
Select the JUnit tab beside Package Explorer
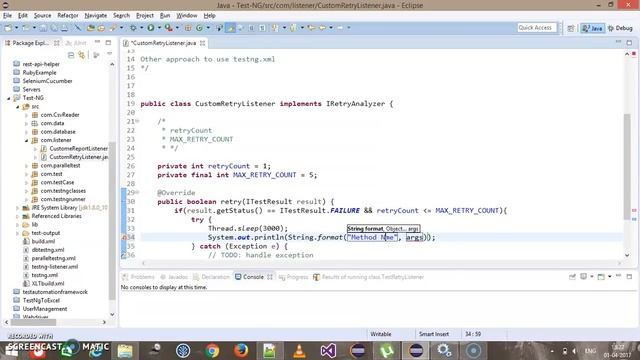pos(76,43)
